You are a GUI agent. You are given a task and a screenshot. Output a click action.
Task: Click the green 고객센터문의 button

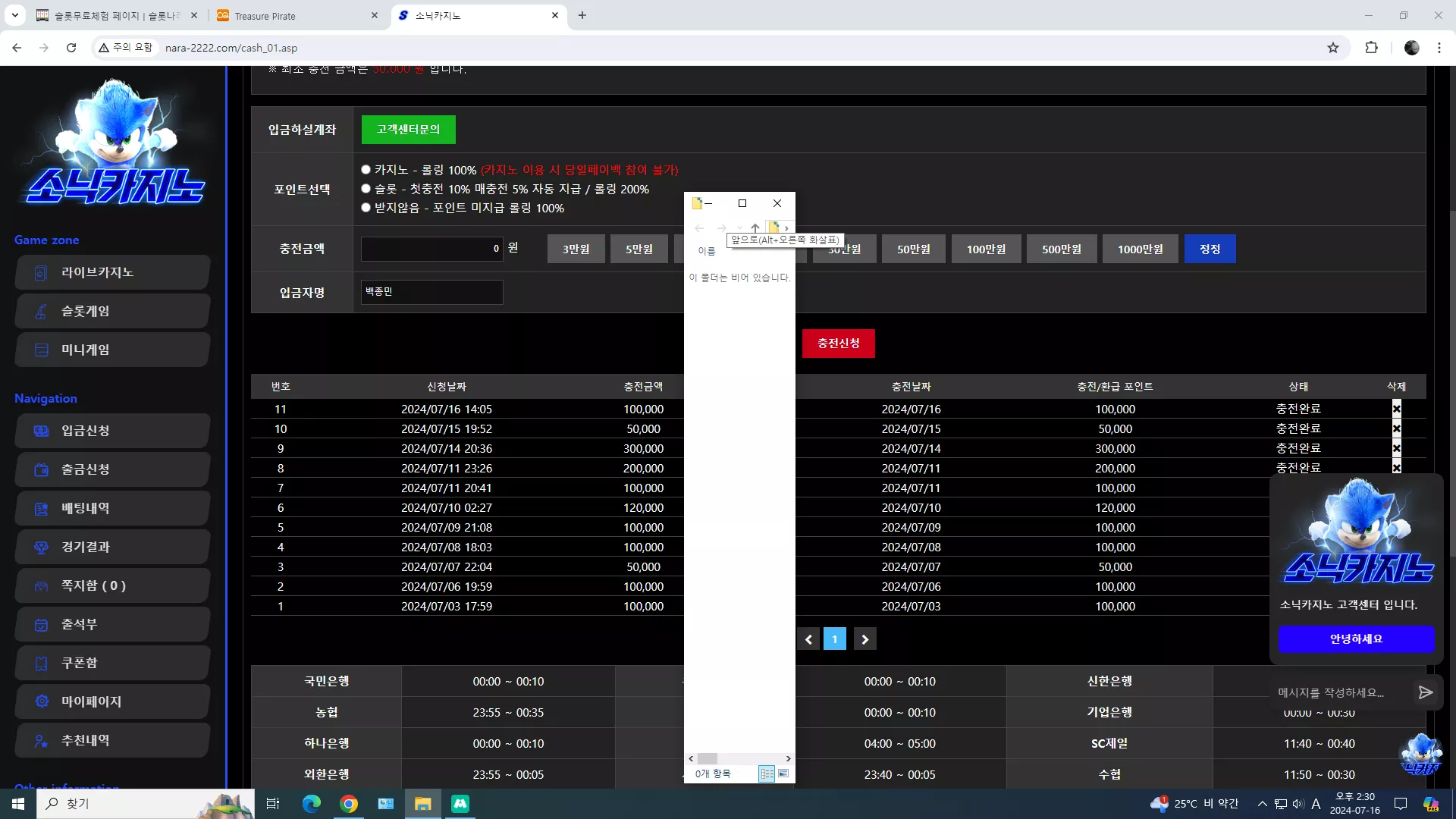[x=409, y=130]
